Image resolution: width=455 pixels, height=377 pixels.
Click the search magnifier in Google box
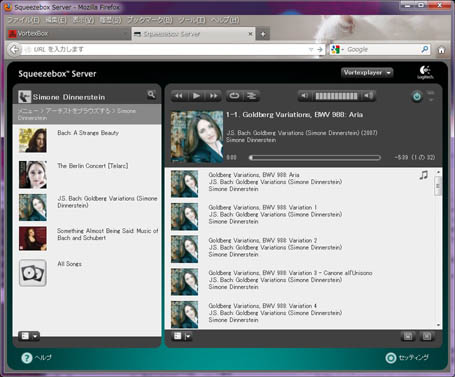click(425, 50)
